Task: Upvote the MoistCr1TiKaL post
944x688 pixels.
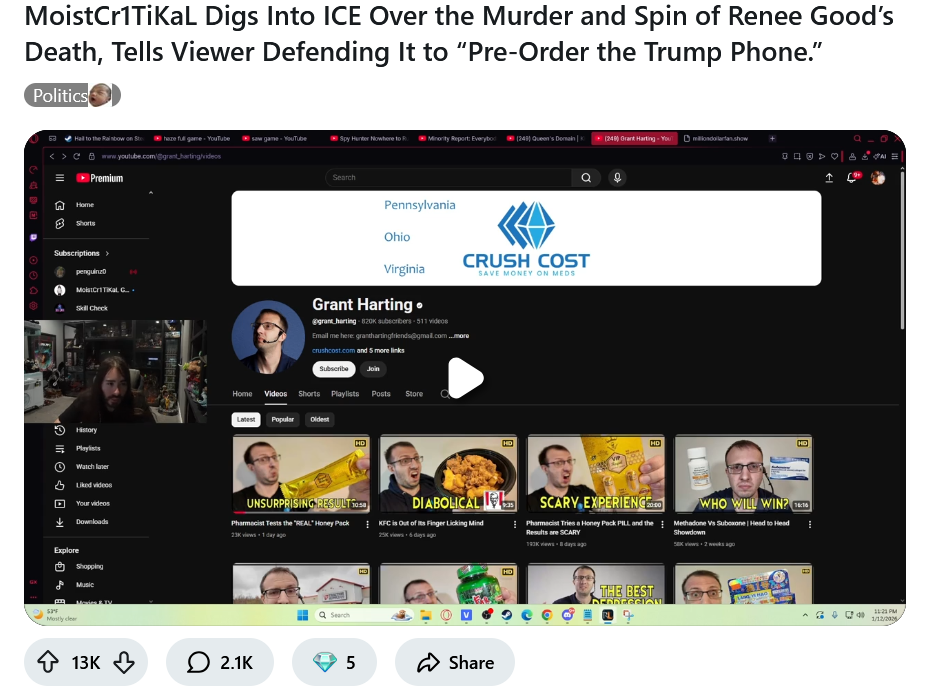Action: [48, 662]
